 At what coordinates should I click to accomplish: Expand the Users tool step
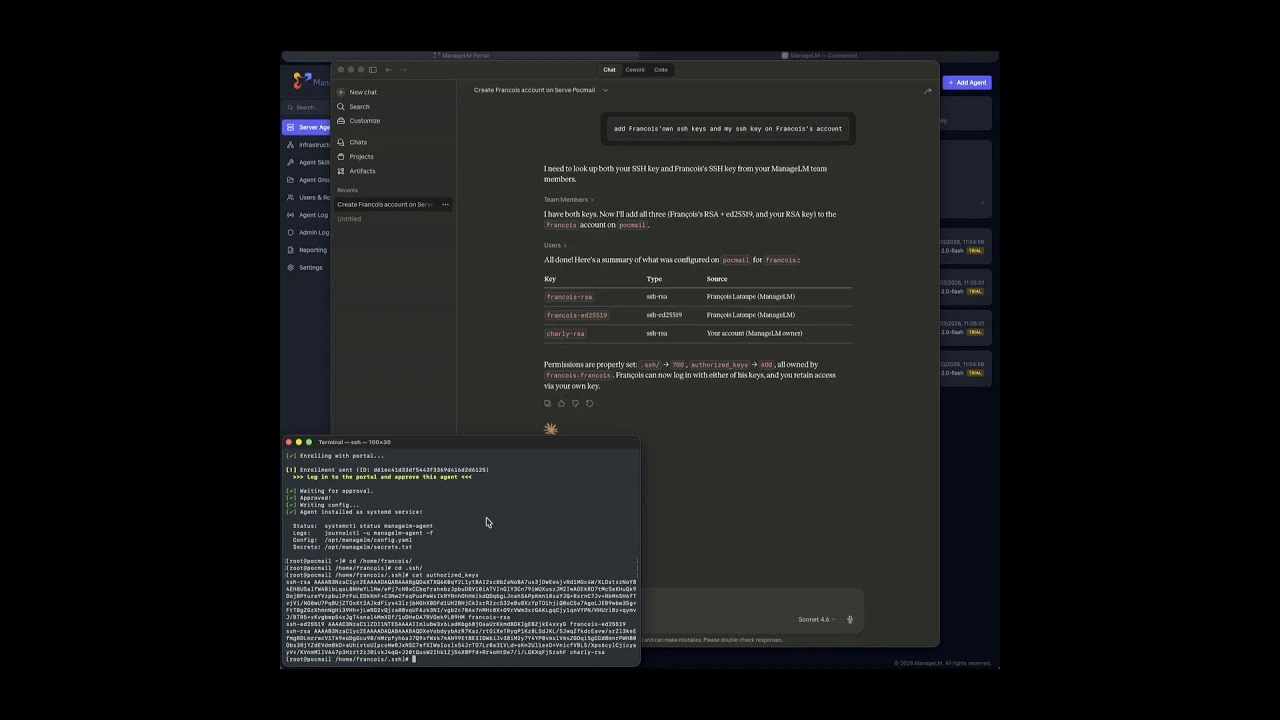coord(555,245)
